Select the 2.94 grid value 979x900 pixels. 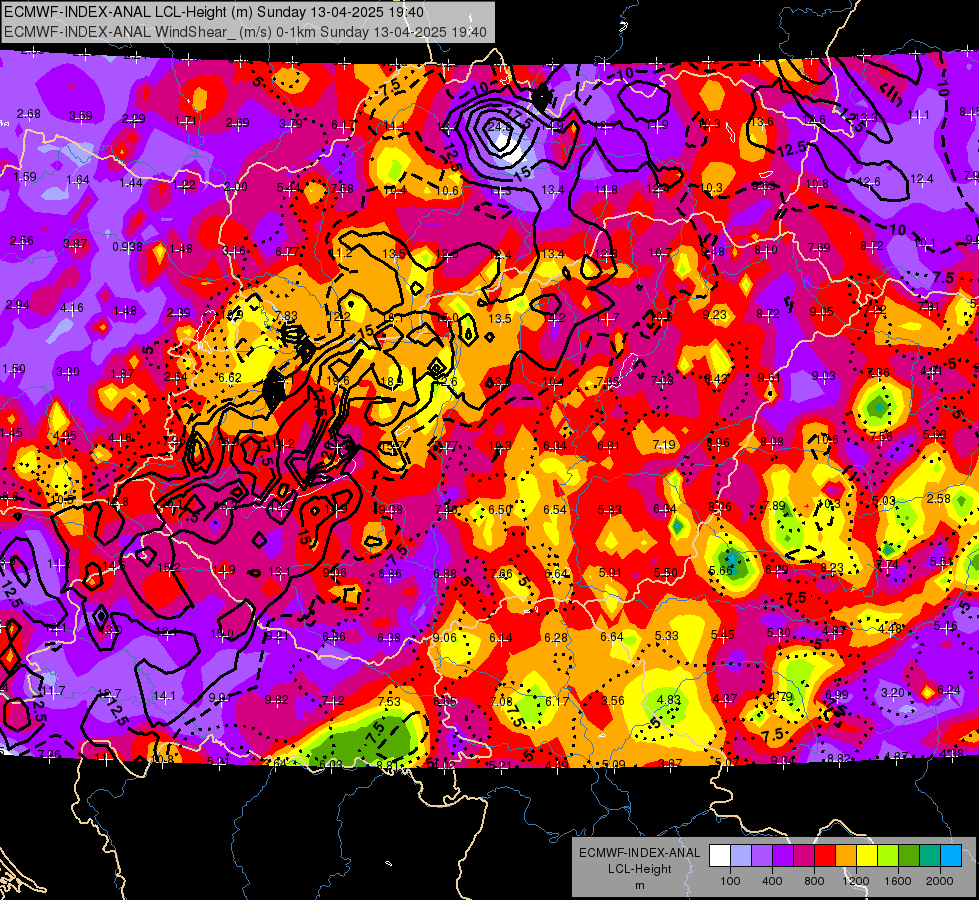[x=17, y=304]
